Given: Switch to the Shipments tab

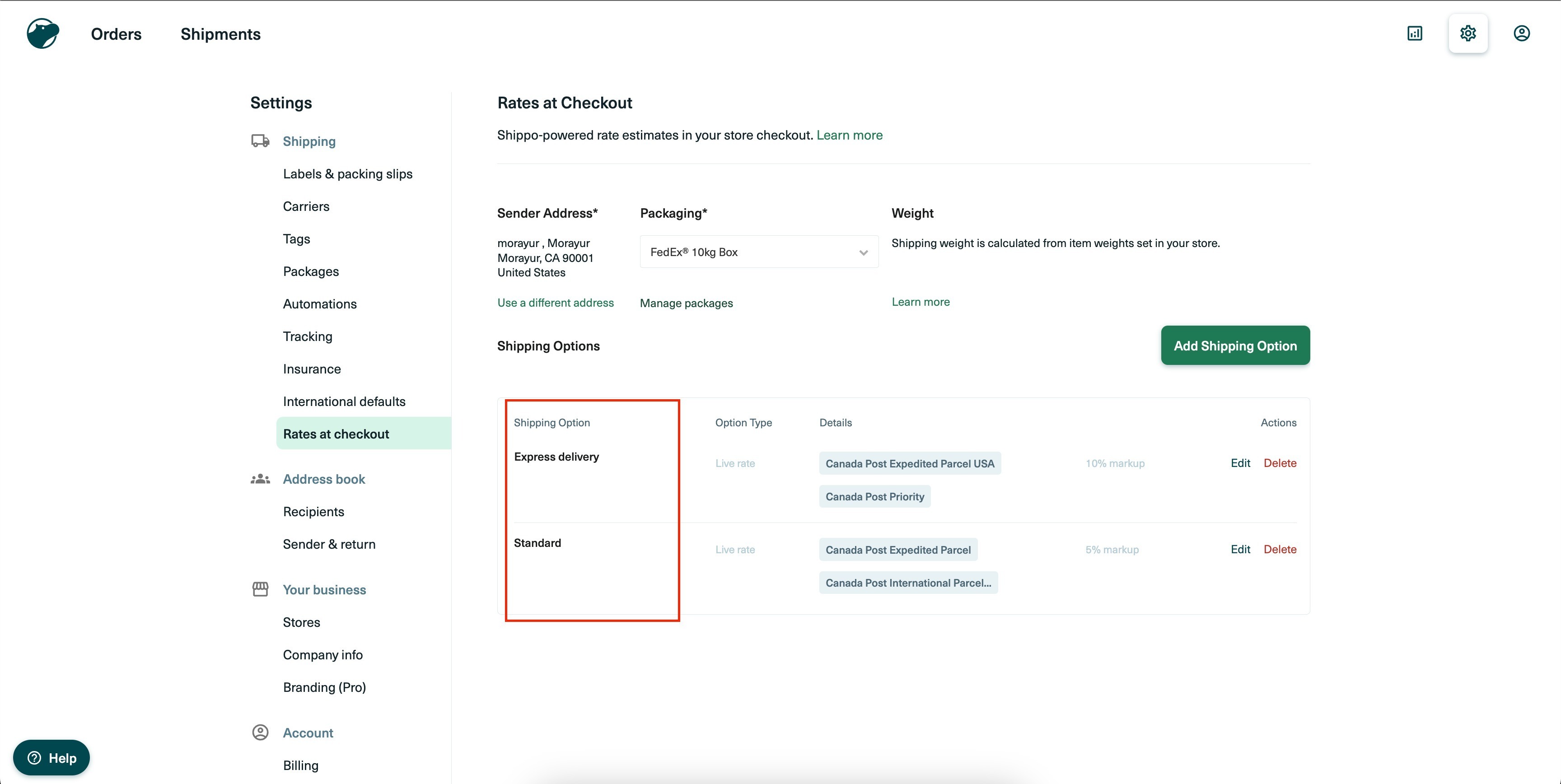Looking at the screenshot, I should 220,34.
